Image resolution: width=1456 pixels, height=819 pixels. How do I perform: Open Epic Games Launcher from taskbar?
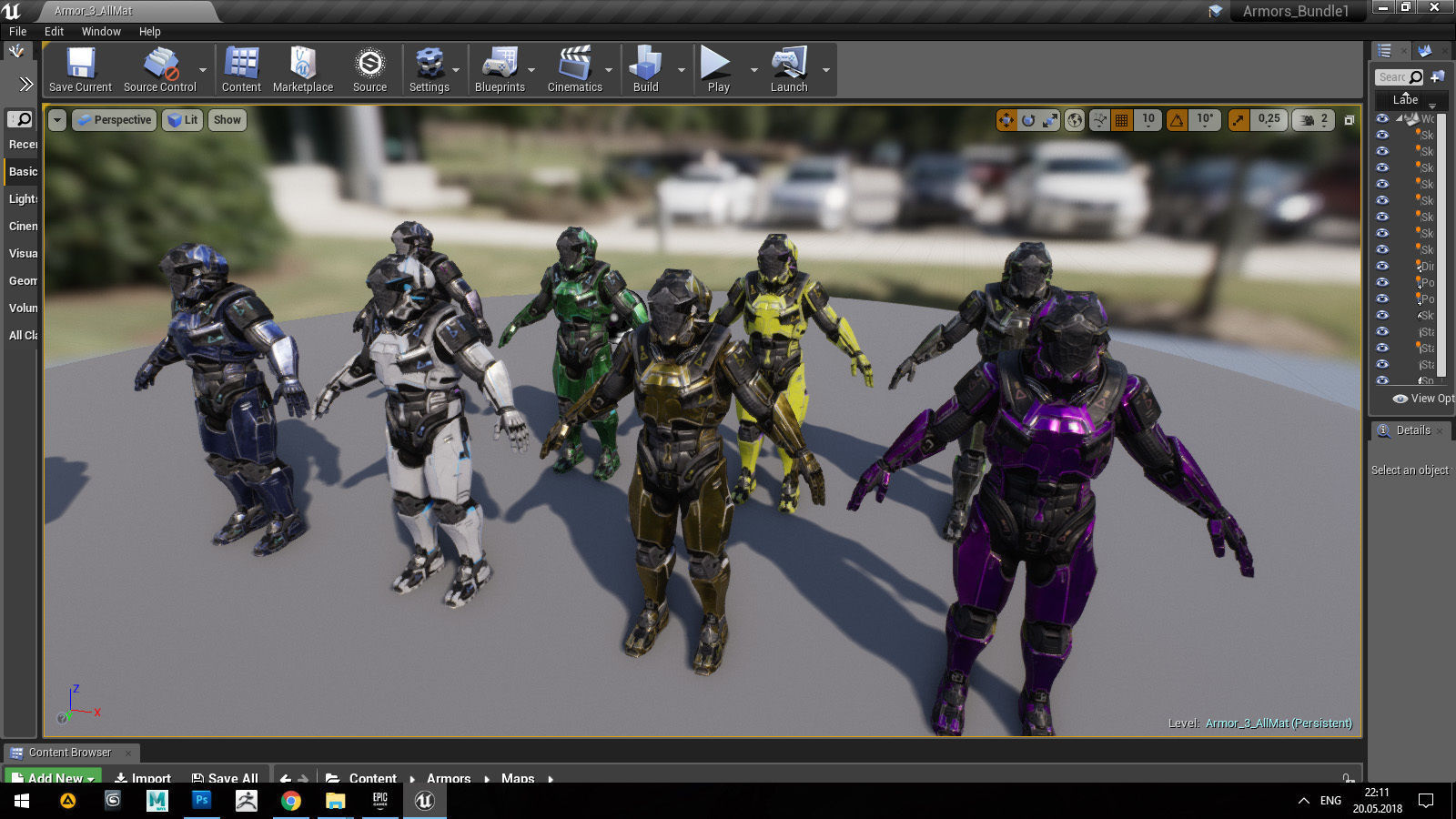380,801
